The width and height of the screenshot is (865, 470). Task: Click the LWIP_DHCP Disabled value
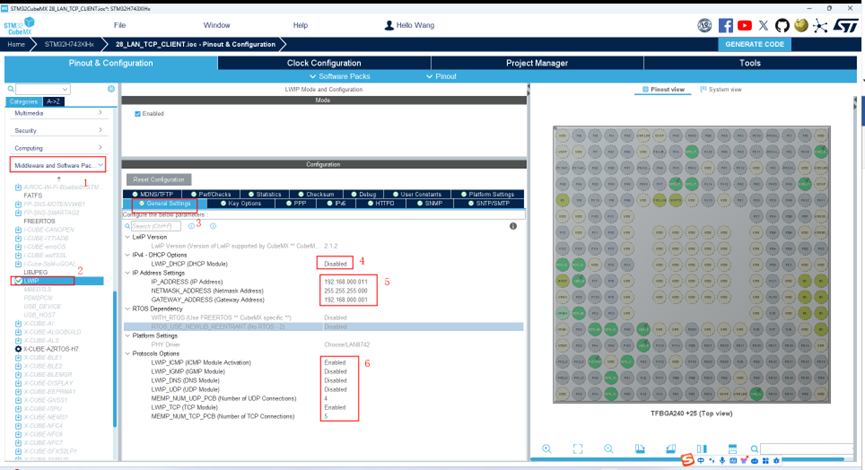[x=335, y=264]
